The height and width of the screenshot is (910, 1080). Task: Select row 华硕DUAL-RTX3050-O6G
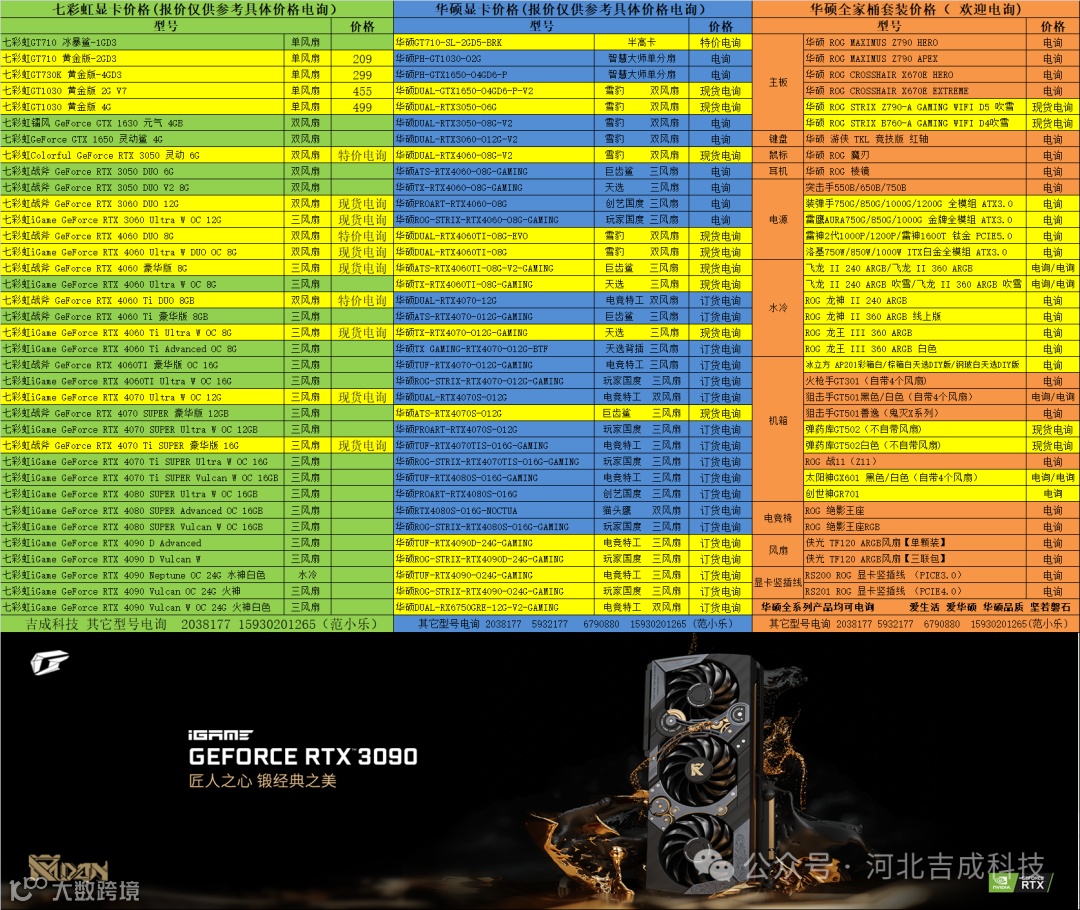572,107
